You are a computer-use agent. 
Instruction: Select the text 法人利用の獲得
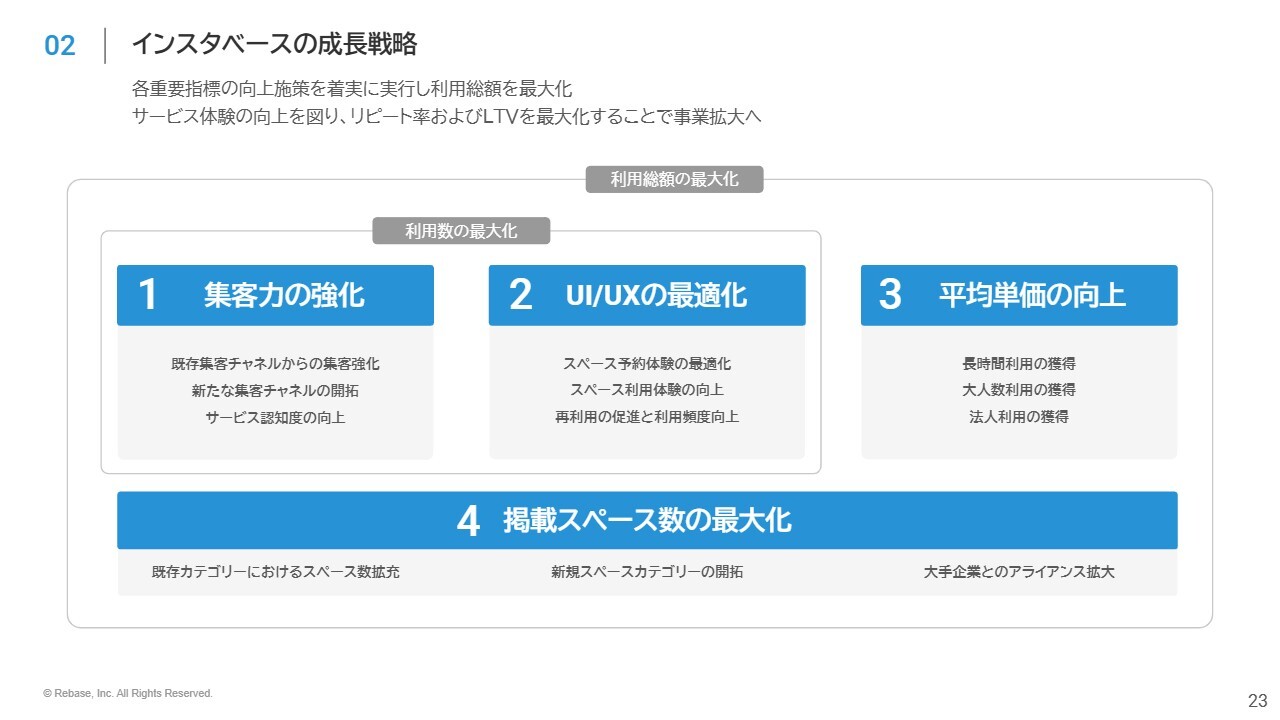click(1019, 417)
